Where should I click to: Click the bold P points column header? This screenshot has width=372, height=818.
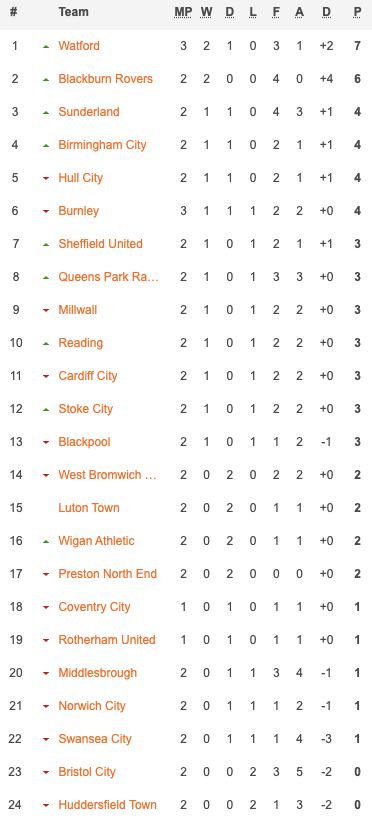point(357,12)
